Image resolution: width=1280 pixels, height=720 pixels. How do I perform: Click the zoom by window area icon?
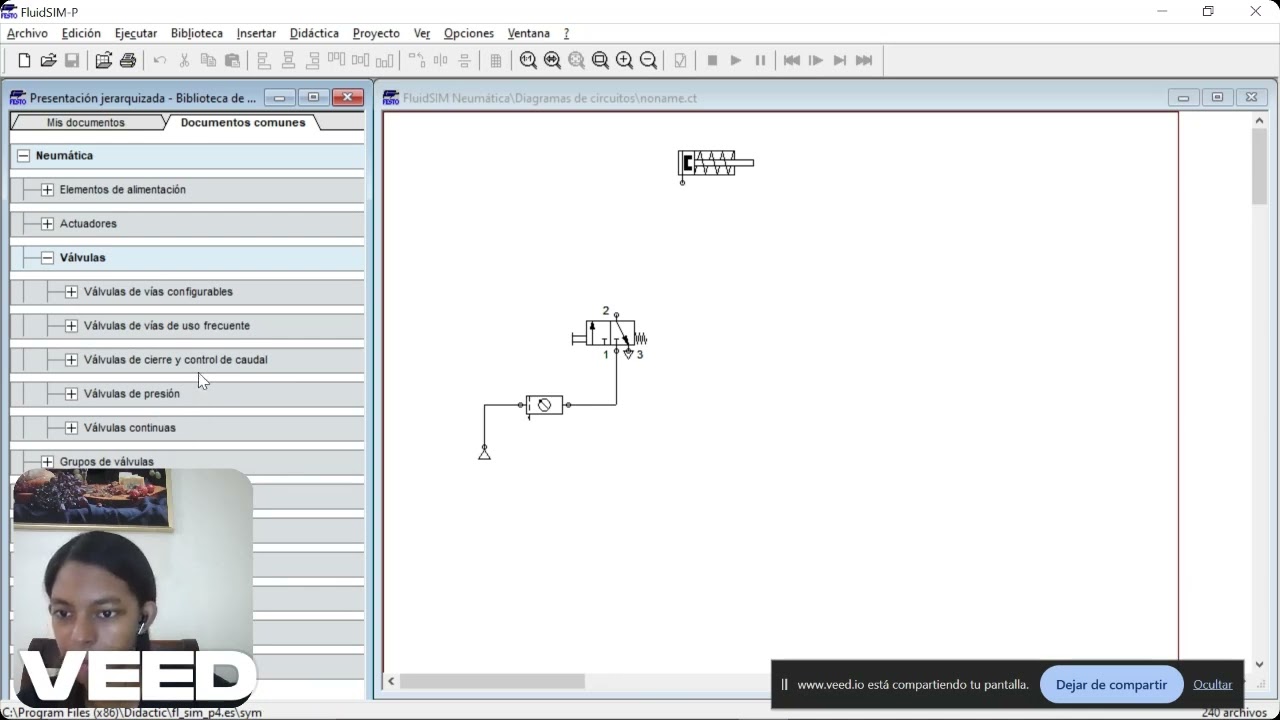tap(600, 60)
